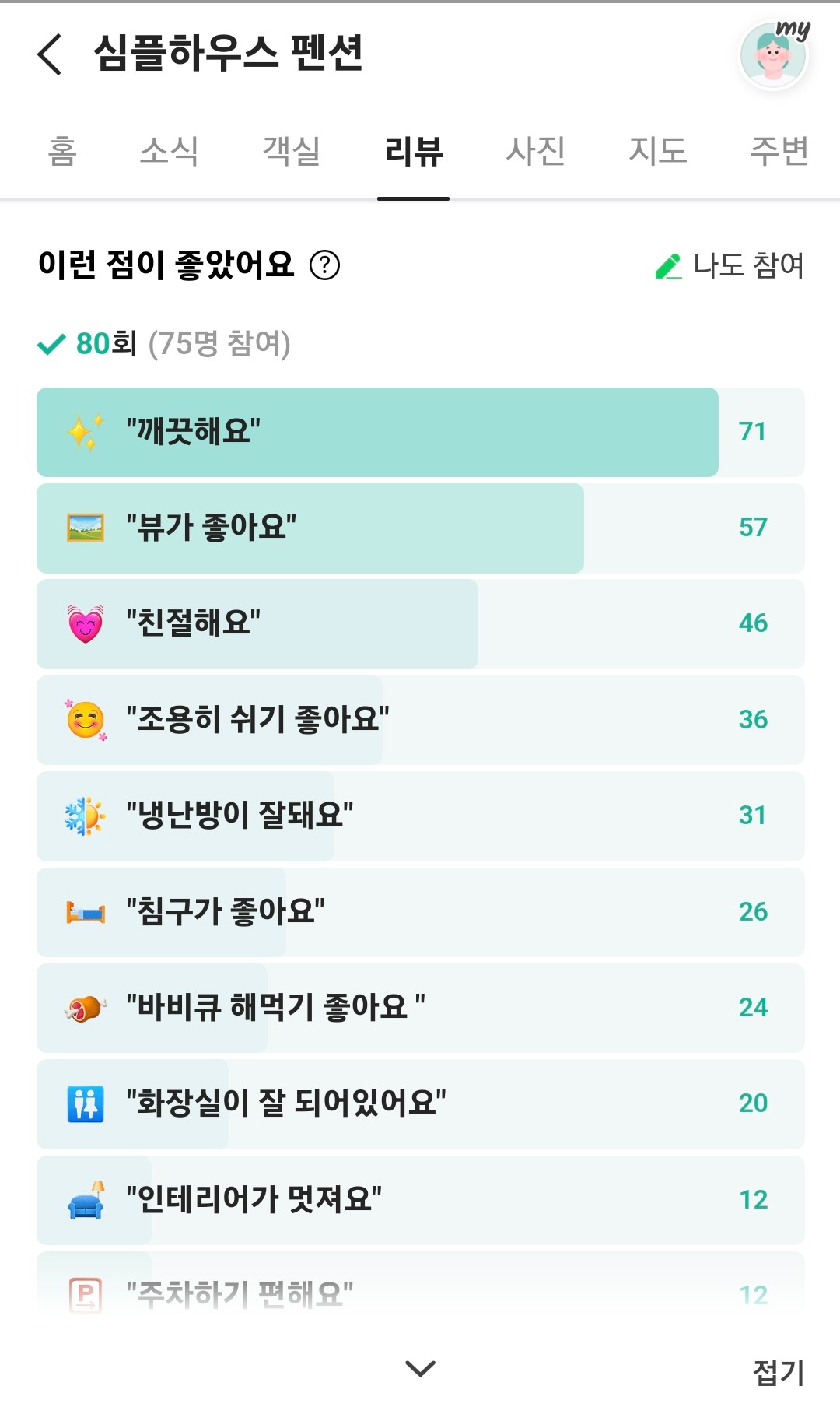Viewport: 840px width, 1414px height.
Task: Tap the meat icon for 바비큐 해먹기 좋아요
Action: pos(86,1008)
